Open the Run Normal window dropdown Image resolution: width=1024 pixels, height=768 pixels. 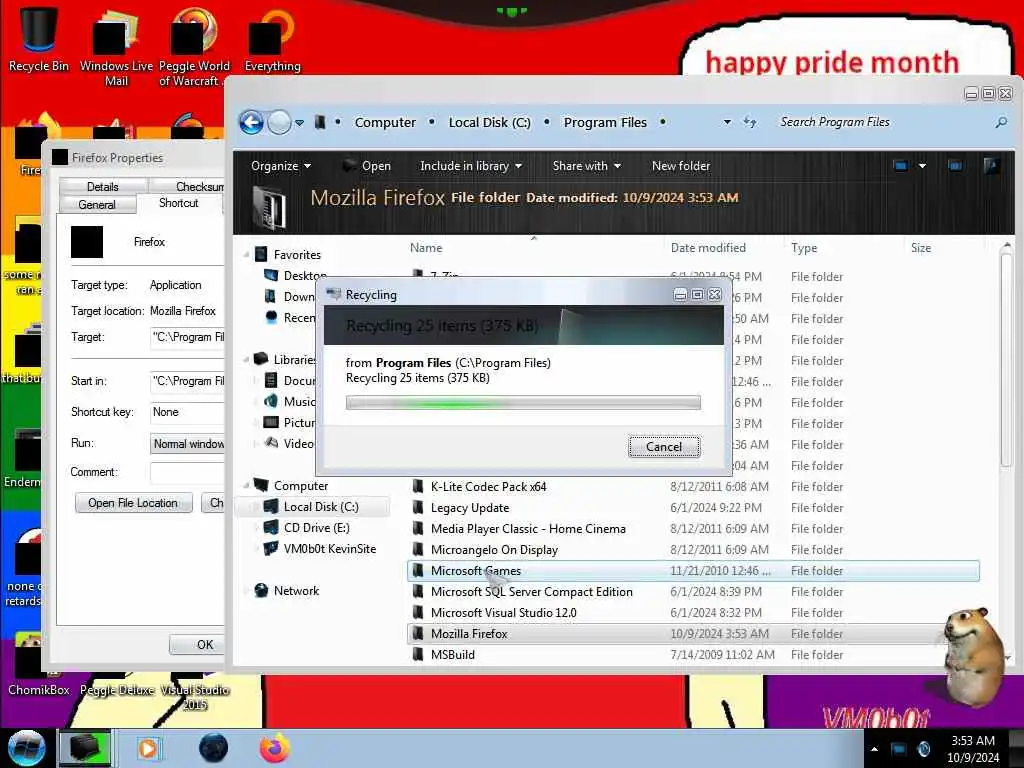tap(187, 444)
